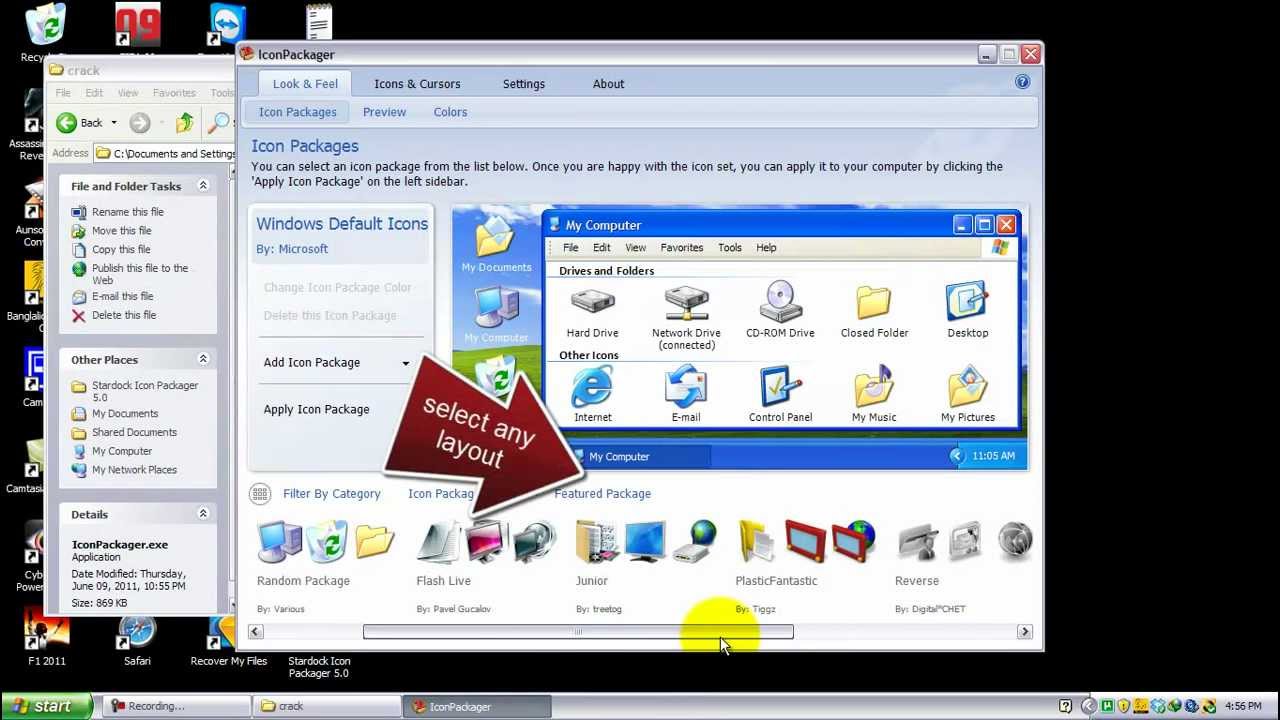Click Filter By Category
This screenshot has height=720, width=1280.
[x=331, y=493]
